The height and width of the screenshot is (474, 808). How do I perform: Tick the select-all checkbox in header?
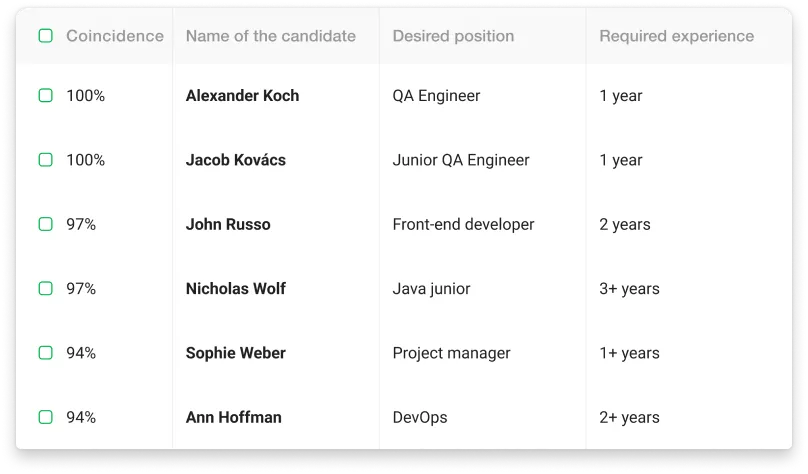click(x=45, y=36)
